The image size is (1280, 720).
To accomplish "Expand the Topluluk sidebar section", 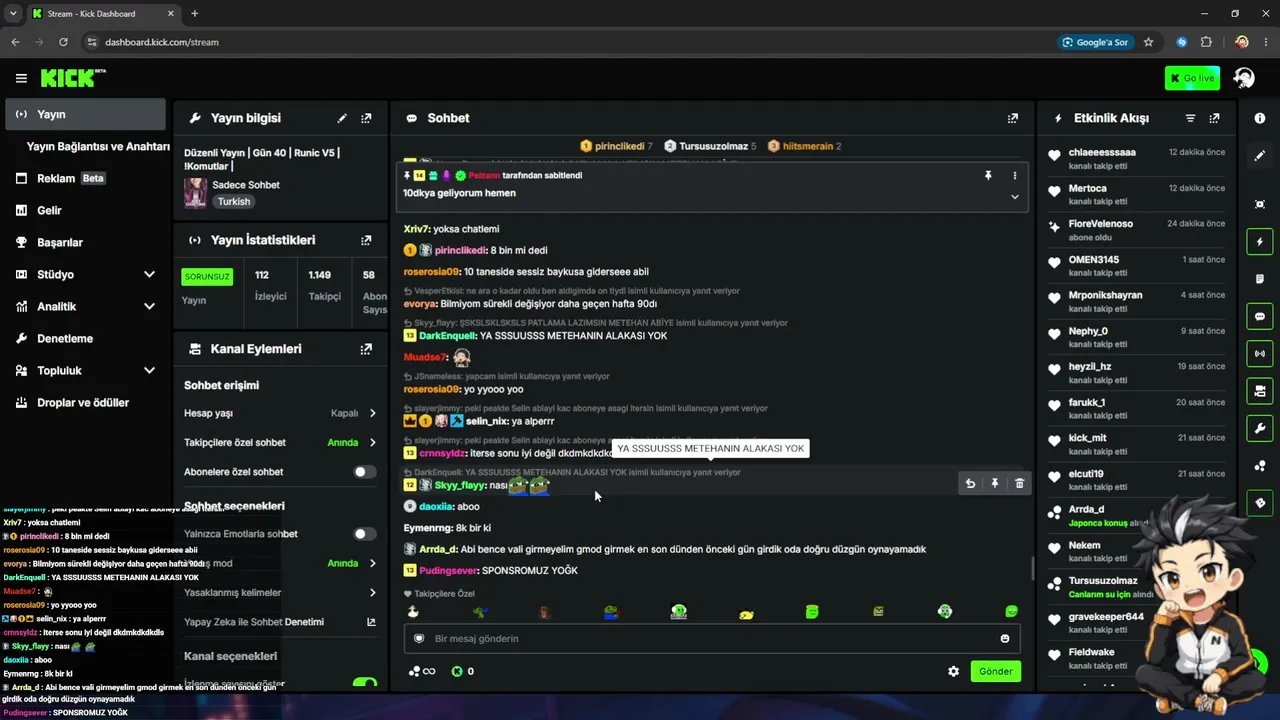I will click(x=149, y=370).
